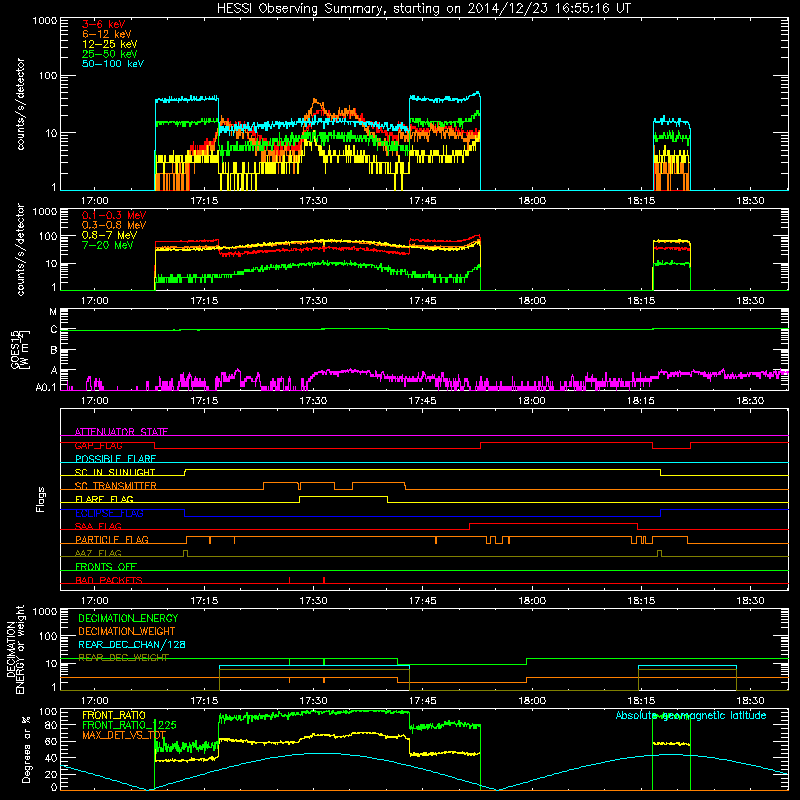Select the blue ECLIPSE_FLAG label
Image resolution: width=800 pixels, height=800 pixels.
point(109,513)
